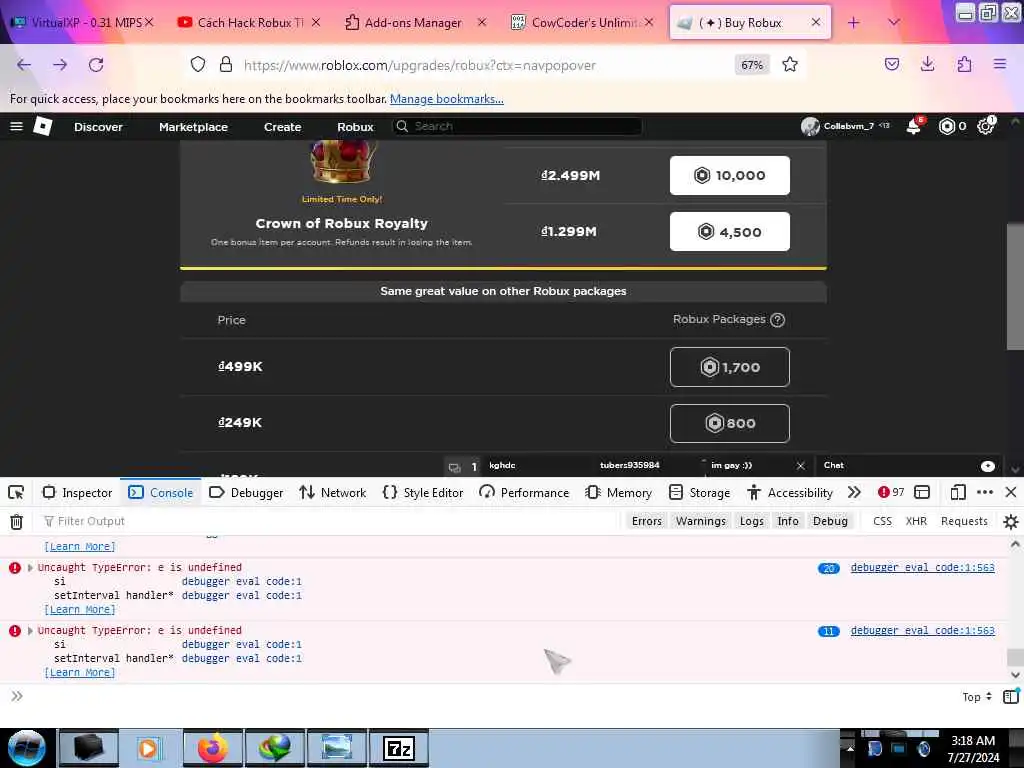Toggle Errors filter in console

(647, 521)
